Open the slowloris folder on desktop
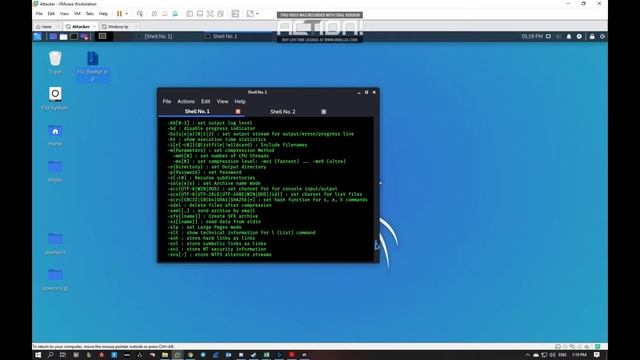 coord(55,243)
